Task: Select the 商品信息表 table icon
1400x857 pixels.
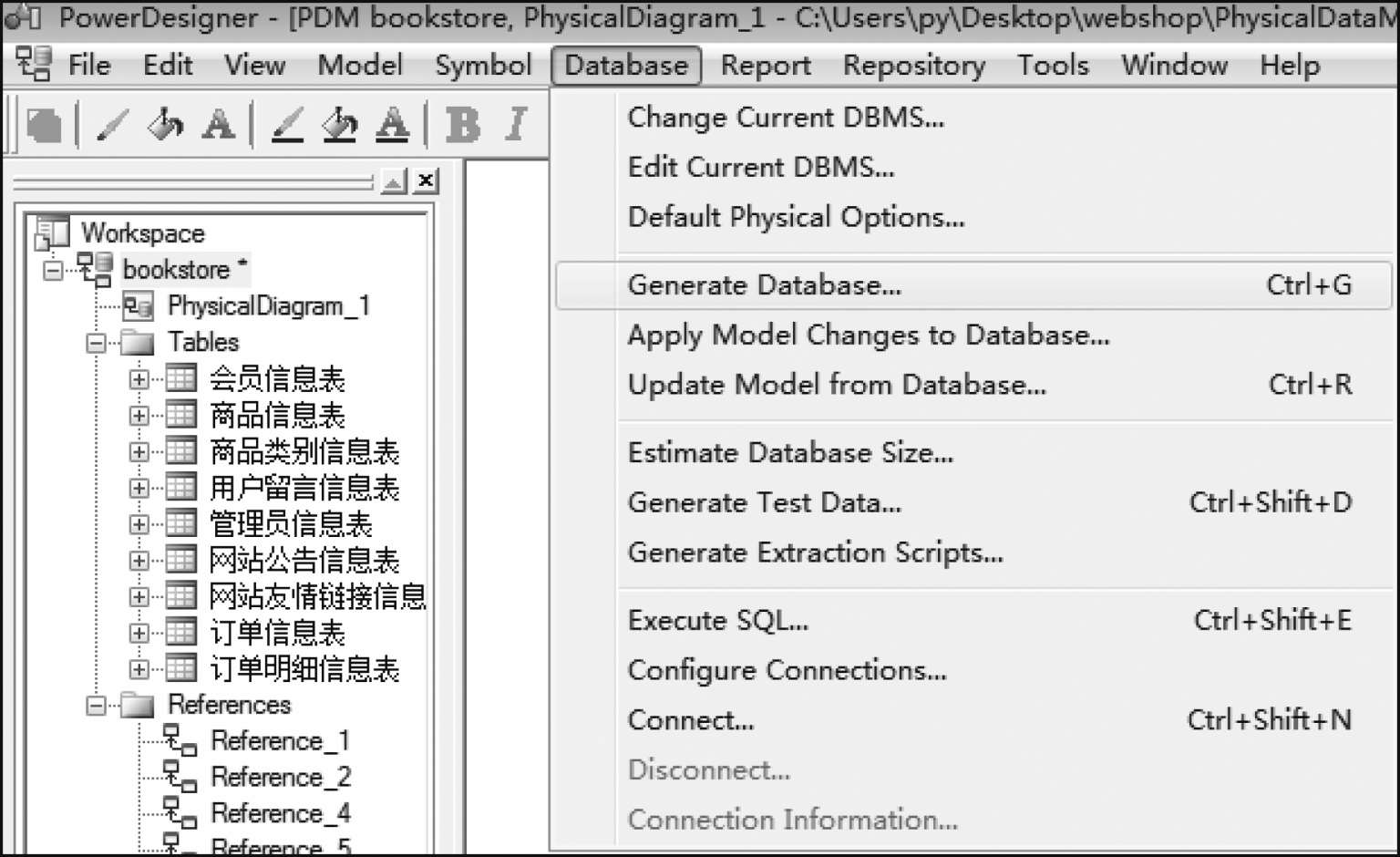Action: click(181, 415)
